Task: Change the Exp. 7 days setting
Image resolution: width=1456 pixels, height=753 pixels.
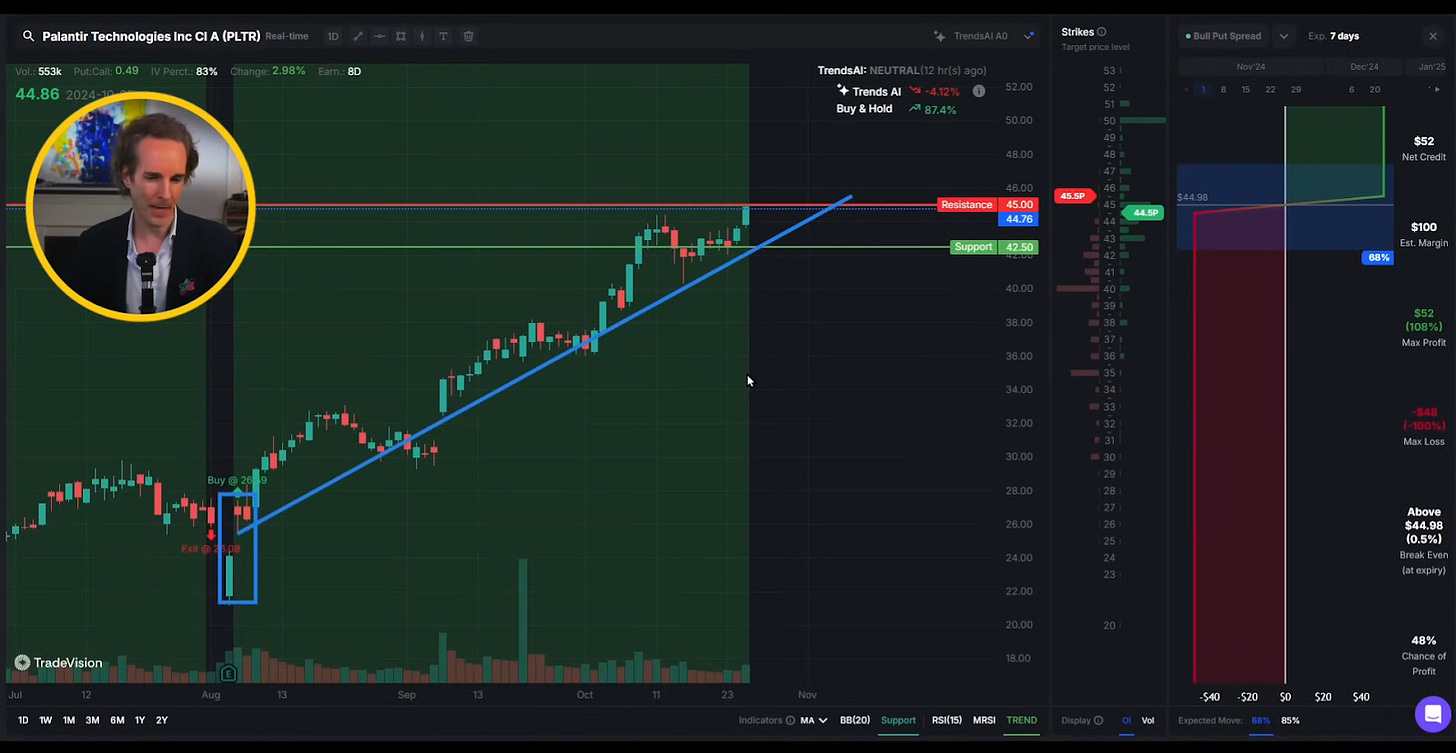Action: coord(1333,36)
